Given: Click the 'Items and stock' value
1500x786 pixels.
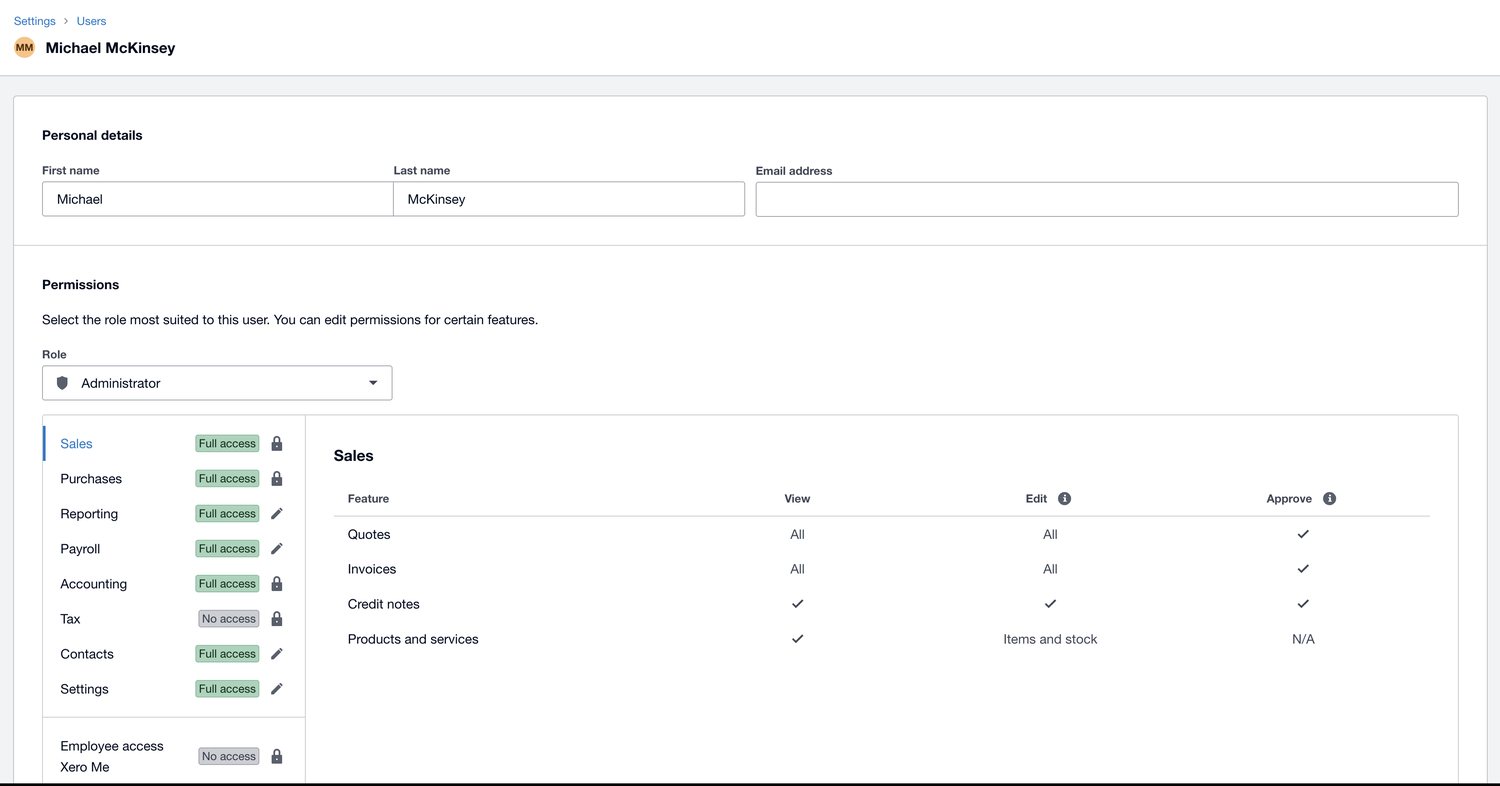Looking at the screenshot, I should pos(1050,639).
